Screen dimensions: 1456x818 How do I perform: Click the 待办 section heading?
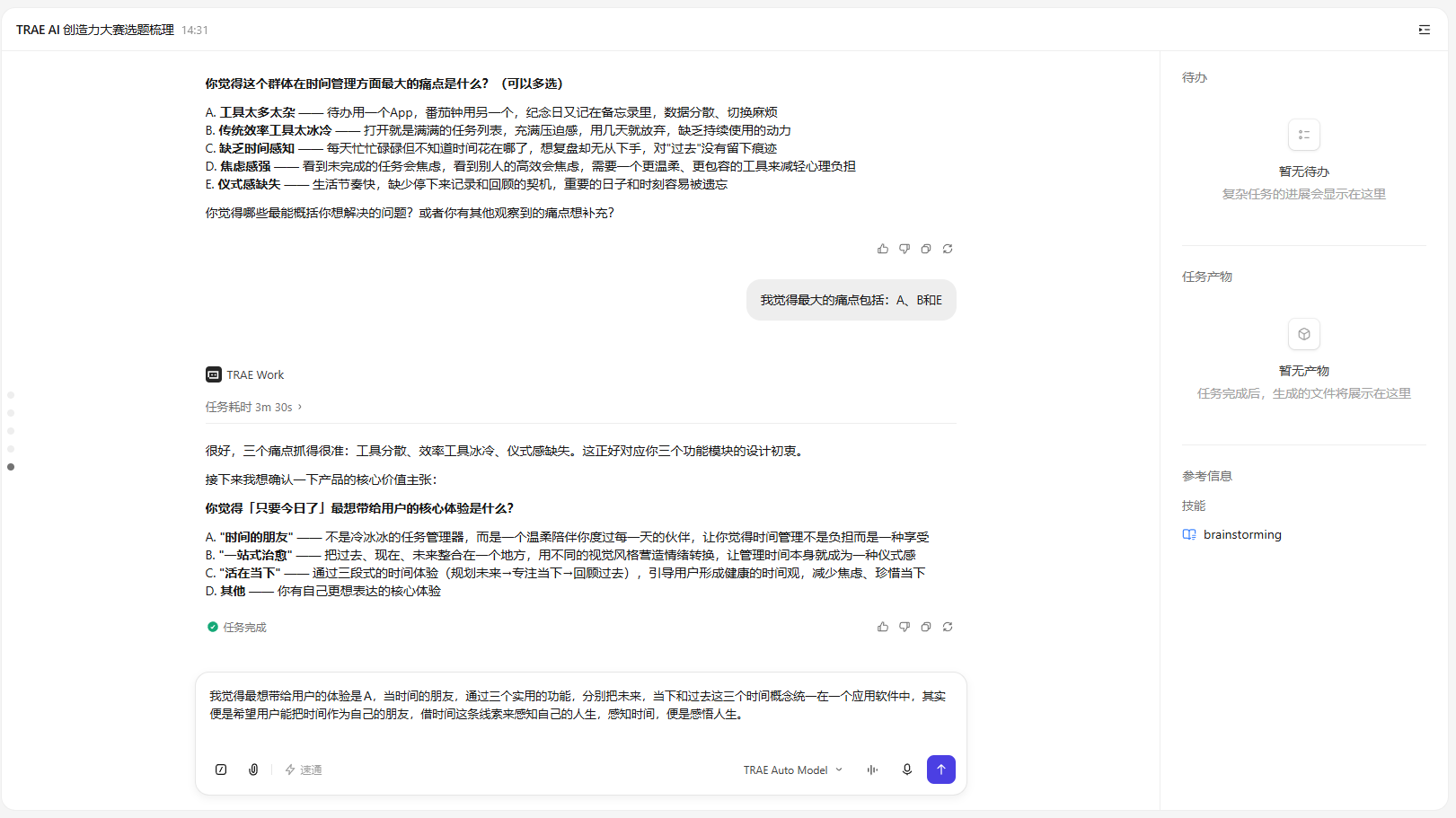[x=1195, y=77]
